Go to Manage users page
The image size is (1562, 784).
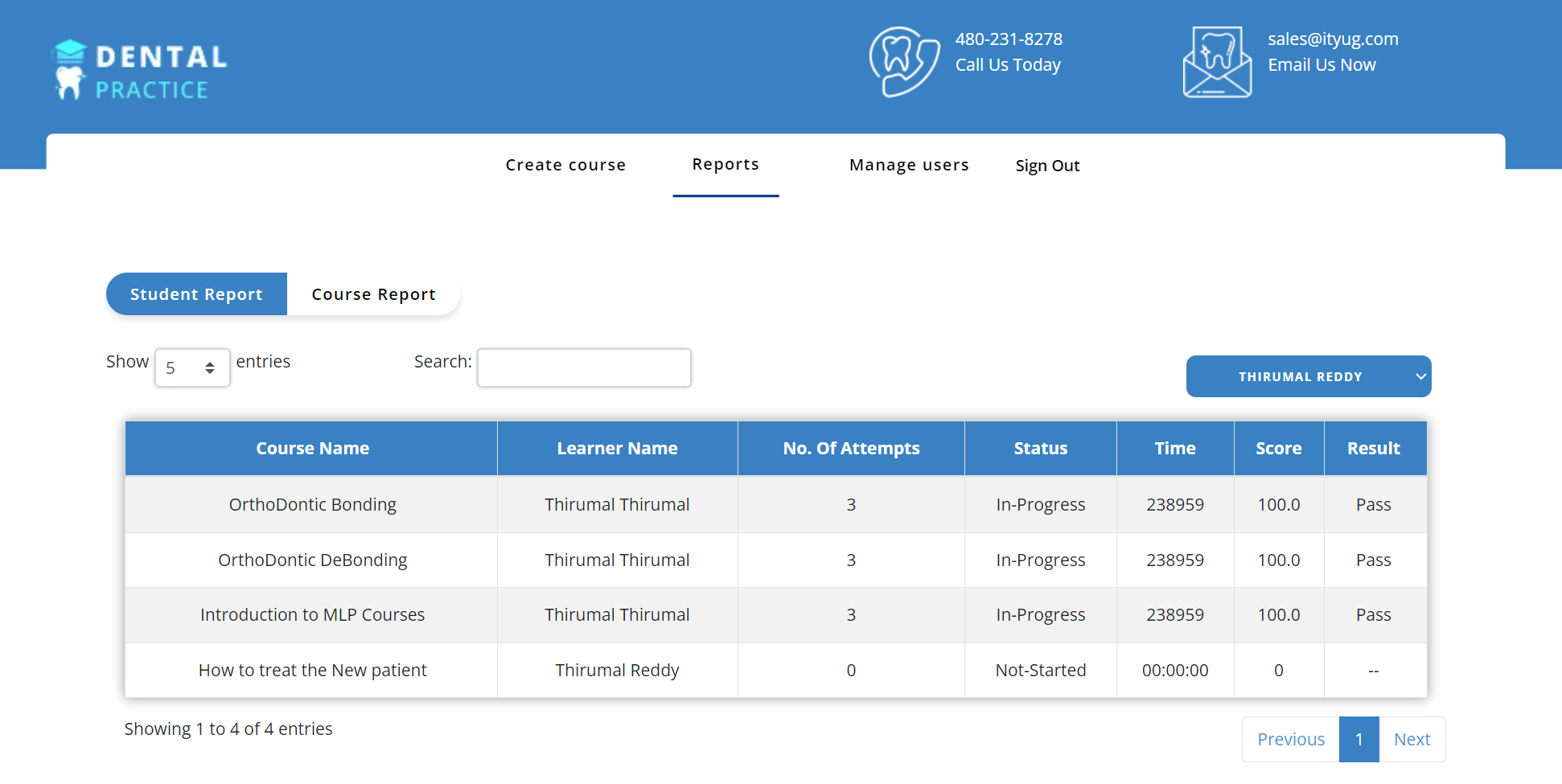pyautogui.click(x=909, y=165)
